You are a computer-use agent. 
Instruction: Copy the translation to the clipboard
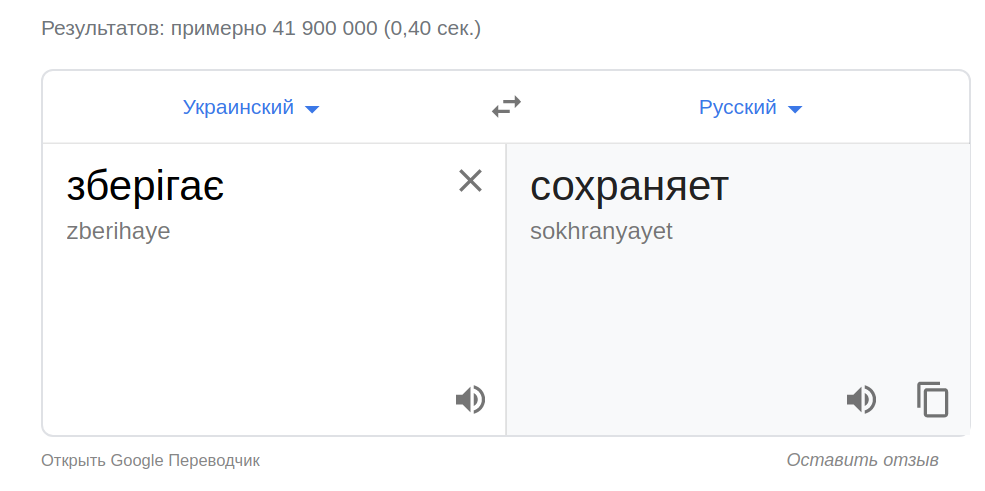932,400
